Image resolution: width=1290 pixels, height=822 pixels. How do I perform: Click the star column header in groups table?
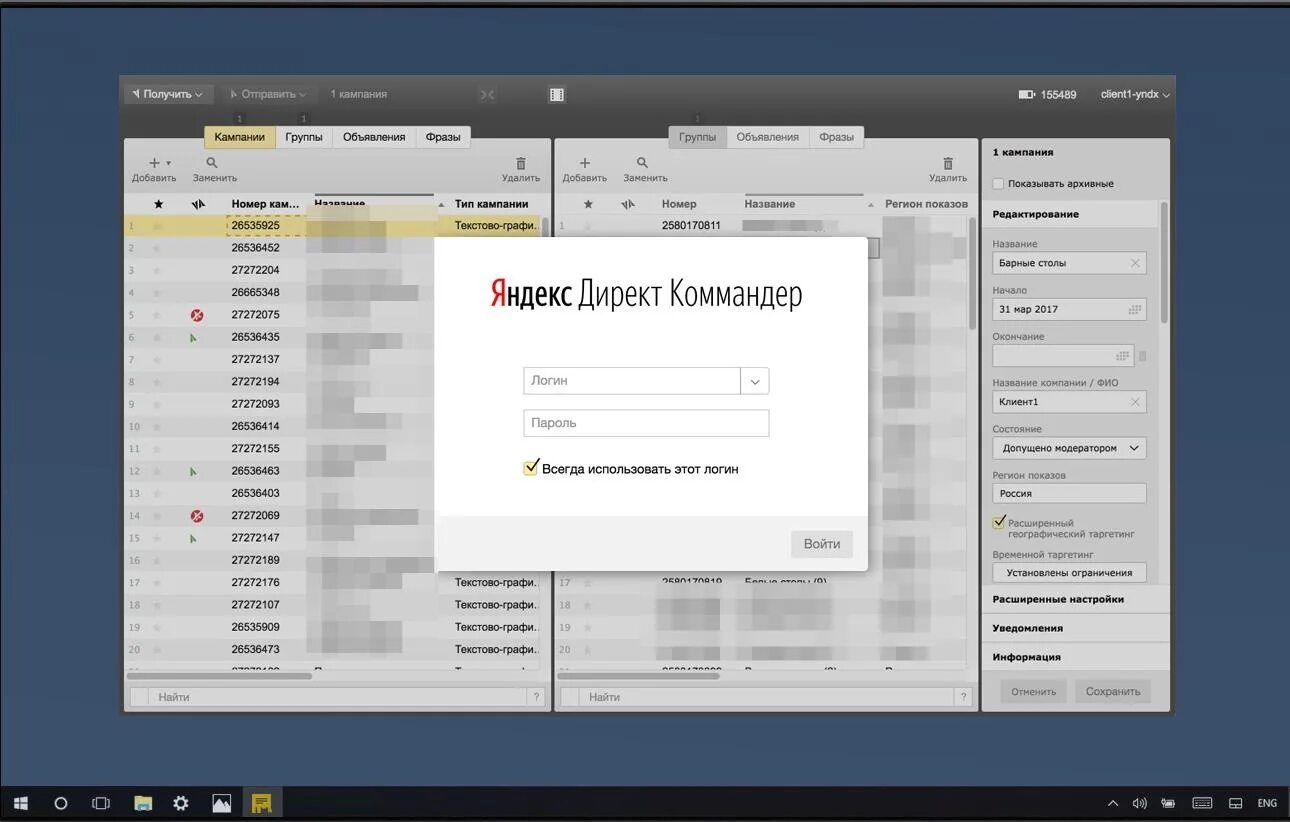[x=588, y=204]
